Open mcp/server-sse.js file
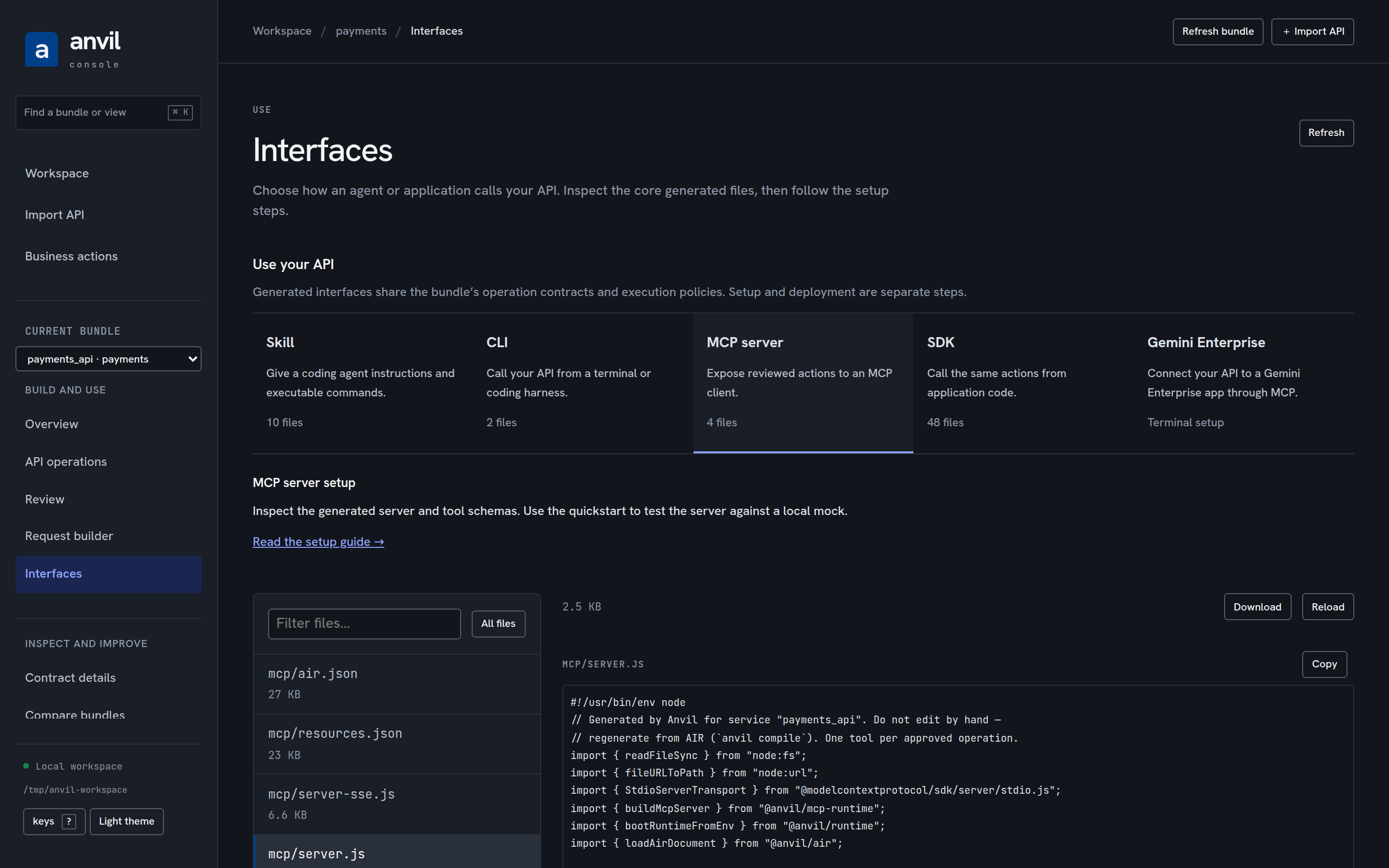This screenshot has height=868, width=1389. (397, 804)
